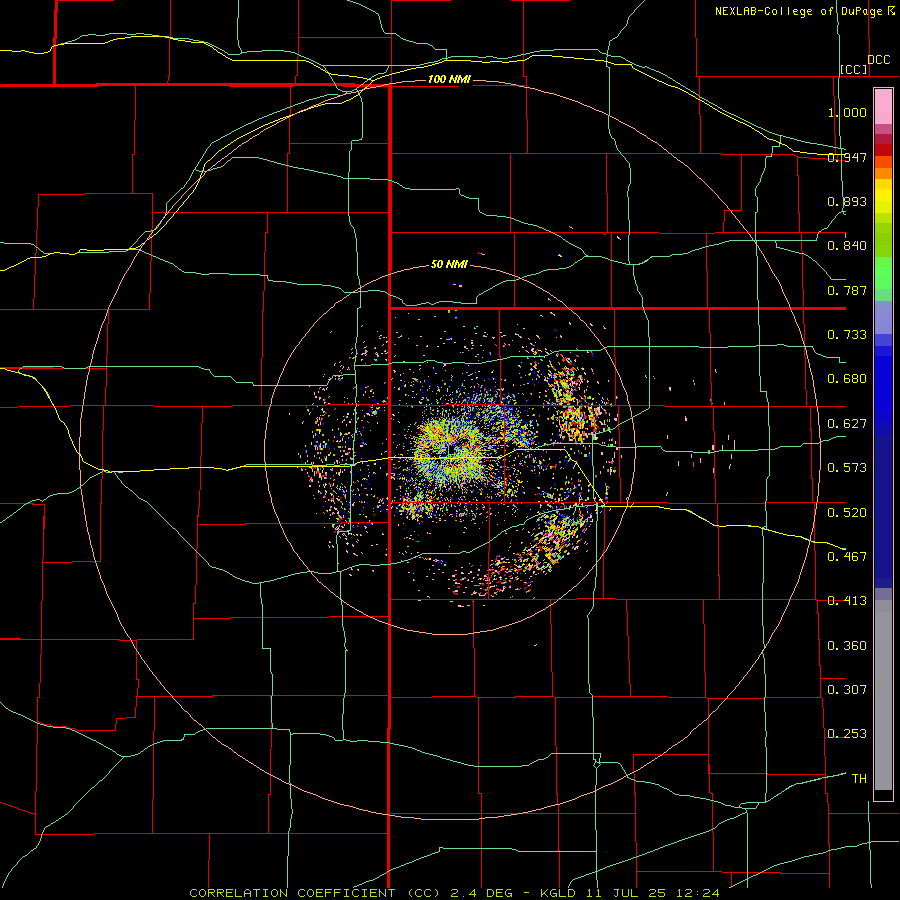Click the NEXLAB-College of DuPage label
Viewport: 900px width, 900px height.
coord(798,11)
